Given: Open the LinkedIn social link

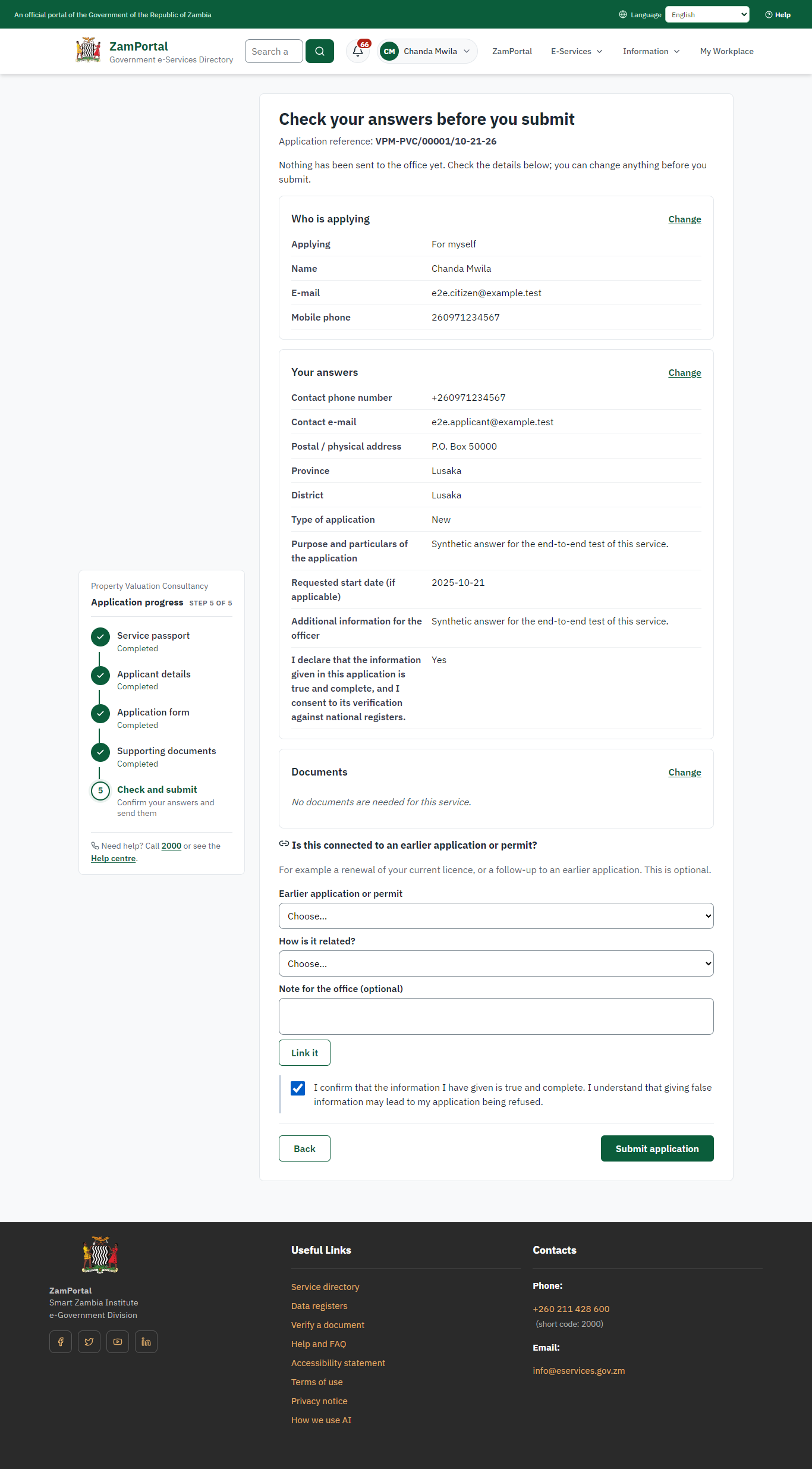Looking at the screenshot, I should click(x=146, y=1342).
